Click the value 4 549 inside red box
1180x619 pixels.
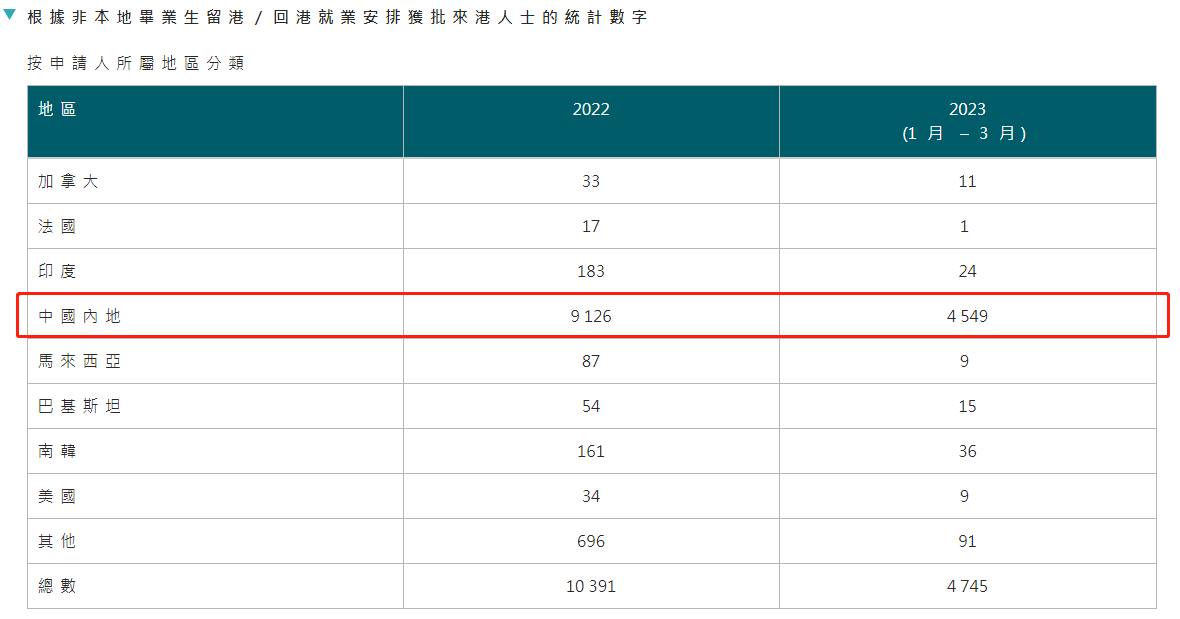966,315
